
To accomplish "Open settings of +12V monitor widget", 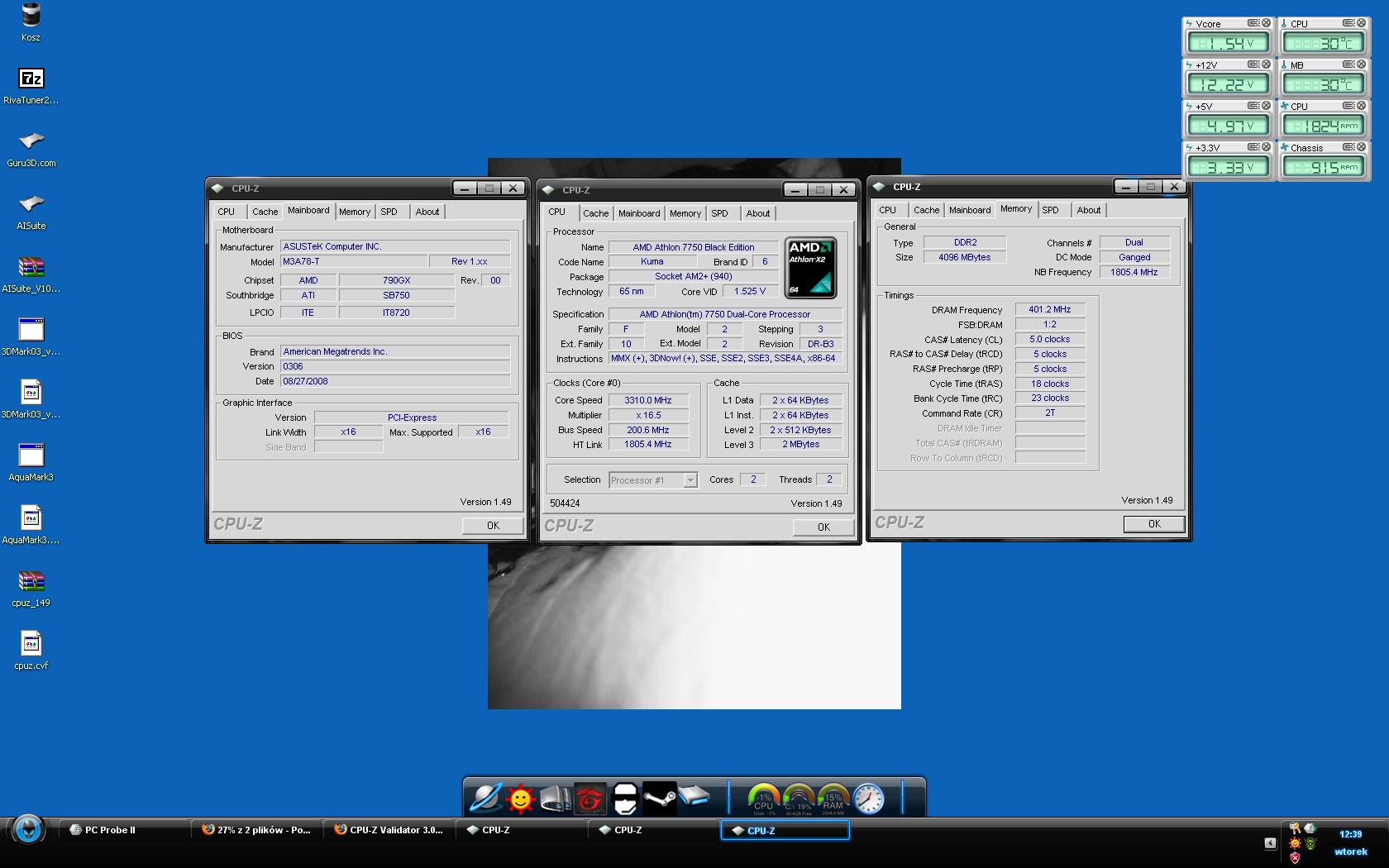I will pos(1253,64).
